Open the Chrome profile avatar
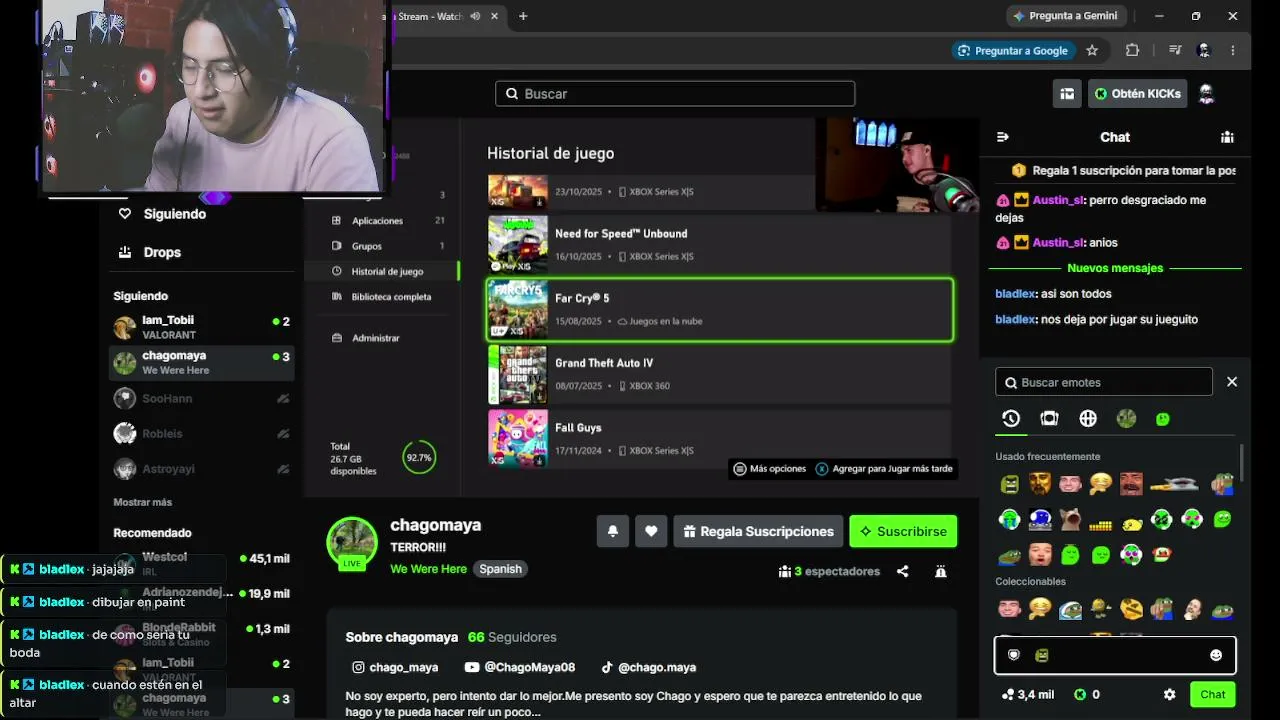Screen dimensions: 1280x720 pyautogui.click(x=1204, y=51)
